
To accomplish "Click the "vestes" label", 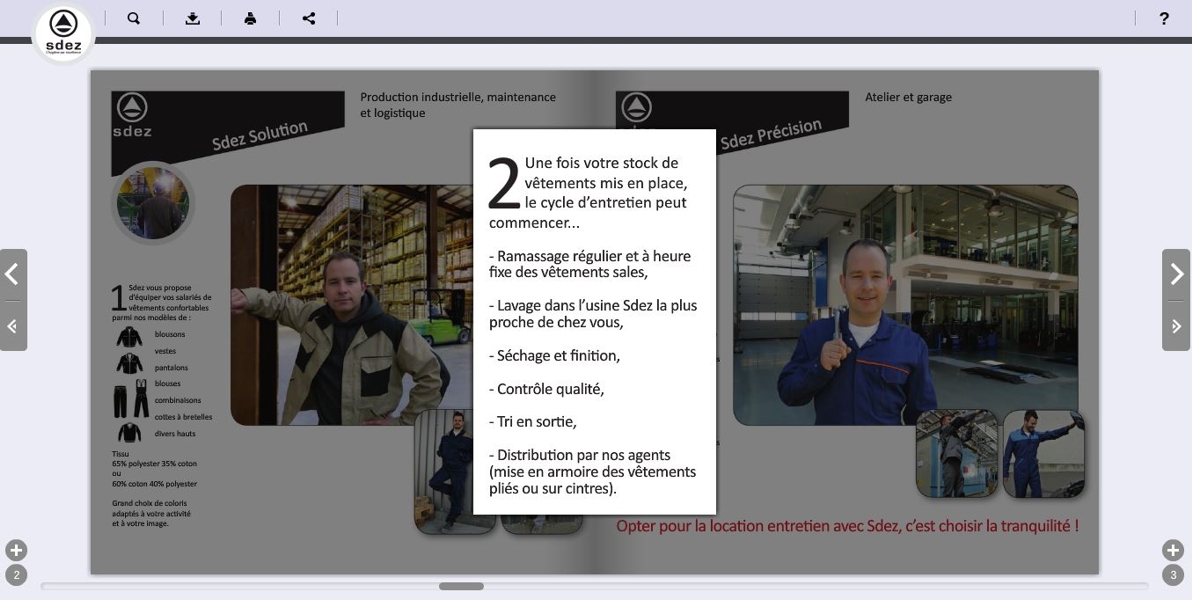I will [166, 351].
